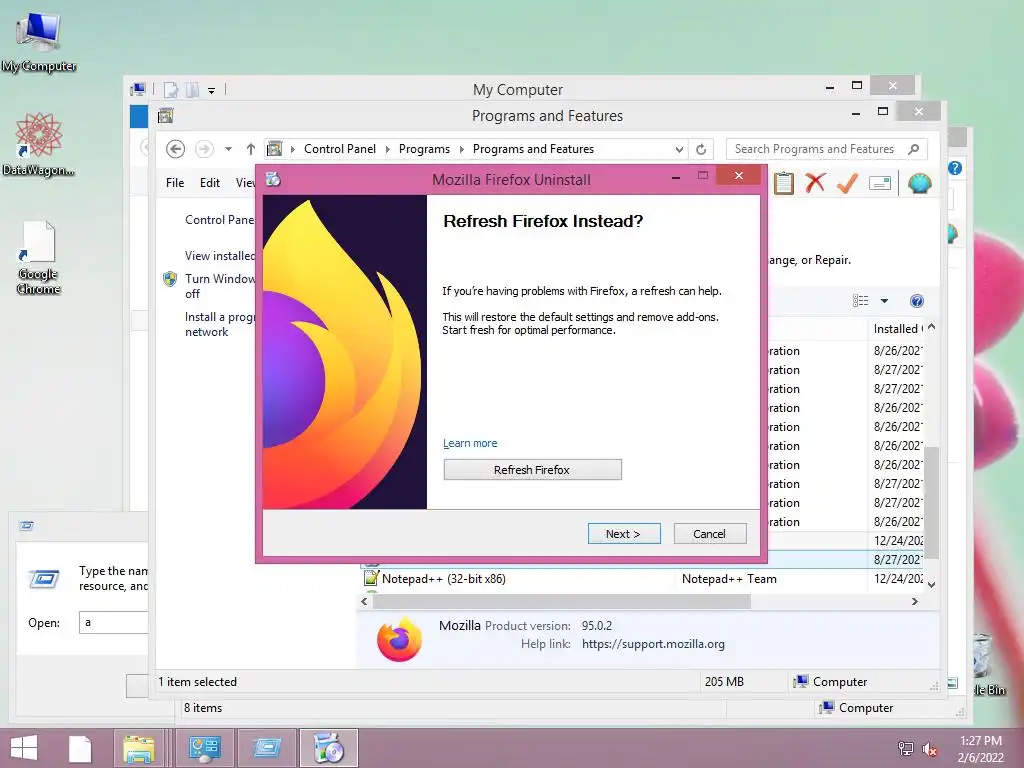Go up one folder level
The width and height of the screenshot is (1024, 768).
pyautogui.click(x=251, y=149)
